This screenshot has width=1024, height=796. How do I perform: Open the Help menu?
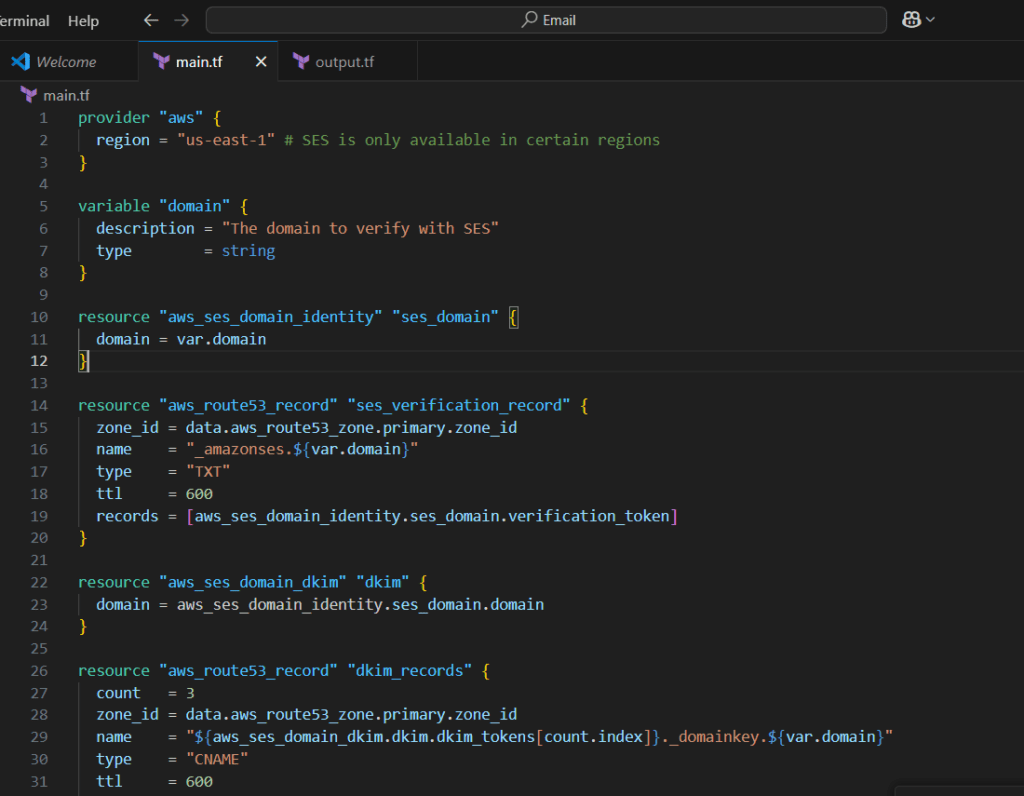(x=83, y=20)
